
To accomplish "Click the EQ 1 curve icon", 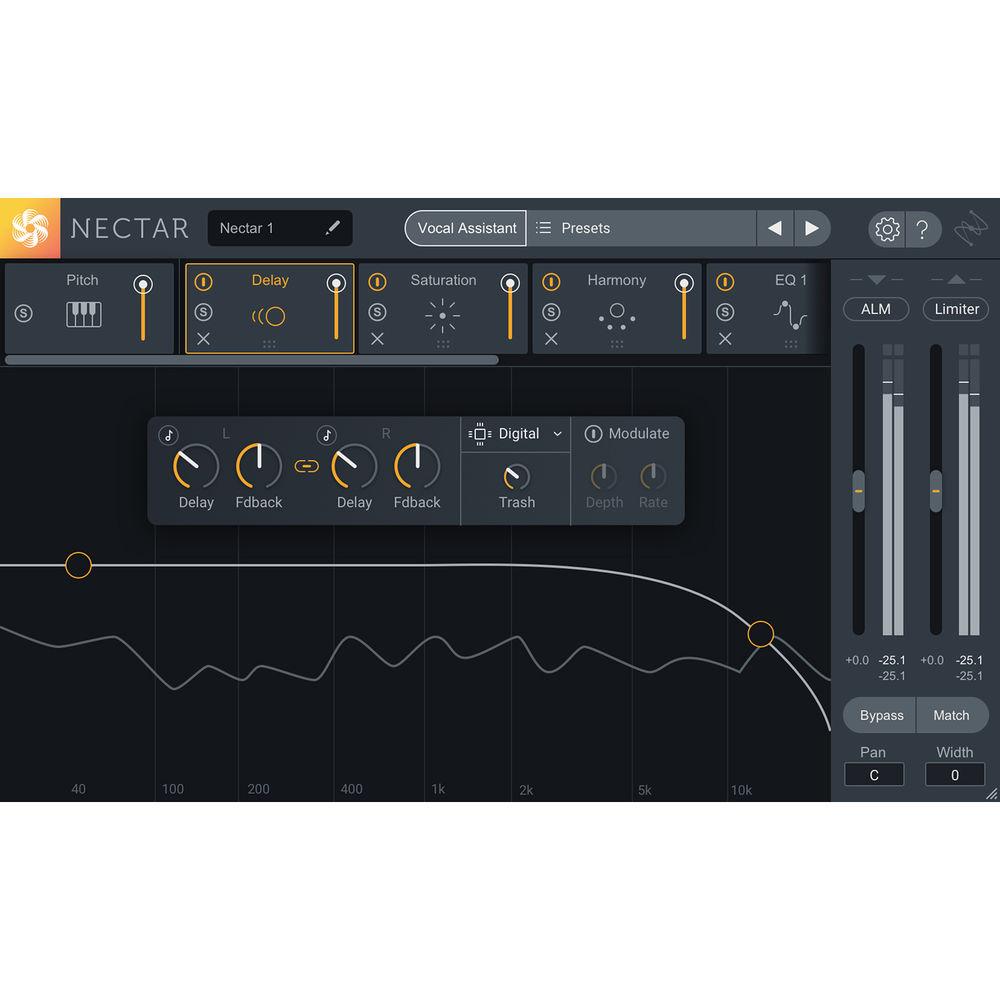I will point(791,315).
